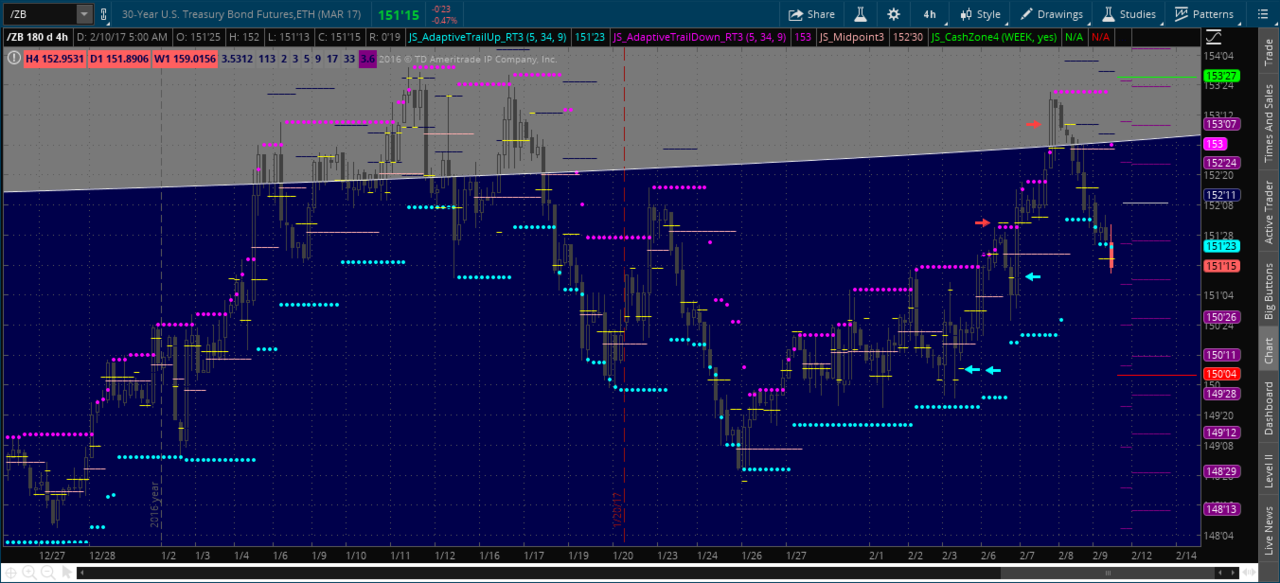
Task: Click the green 151'15 last price header
Action: tap(398, 15)
